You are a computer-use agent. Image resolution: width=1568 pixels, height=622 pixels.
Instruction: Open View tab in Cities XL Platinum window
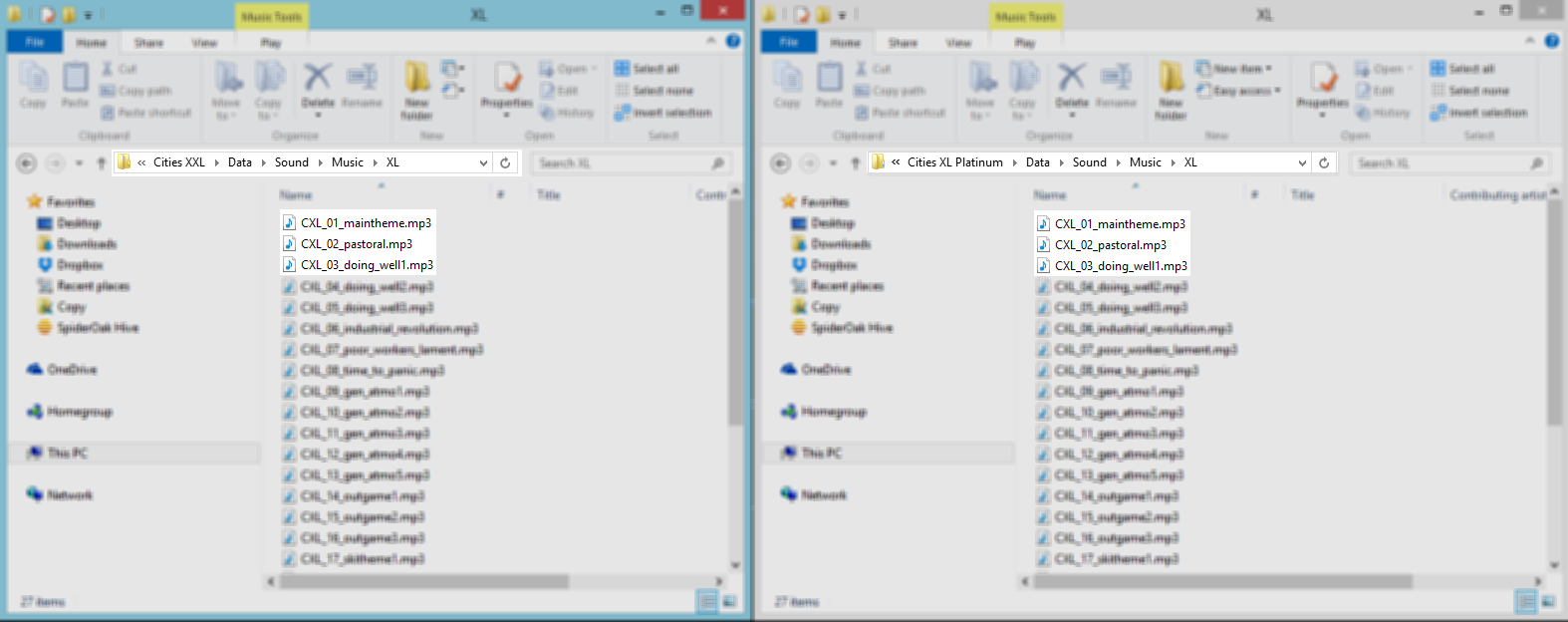(x=958, y=43)
